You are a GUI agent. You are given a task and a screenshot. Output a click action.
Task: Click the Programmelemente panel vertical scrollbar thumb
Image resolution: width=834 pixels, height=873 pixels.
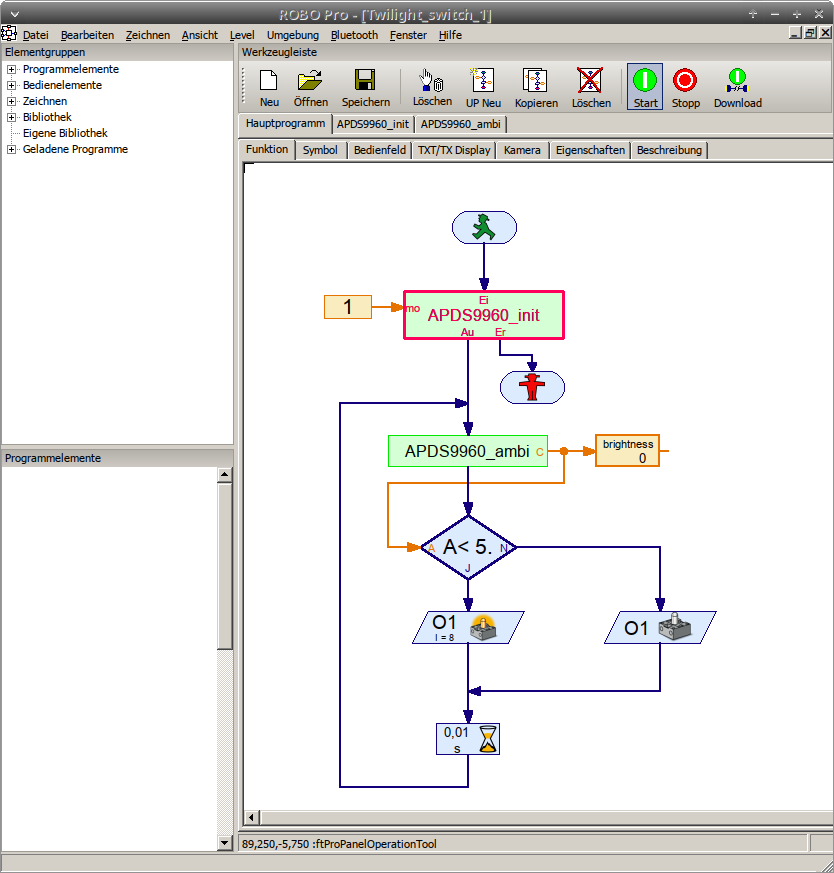point(224,566)
